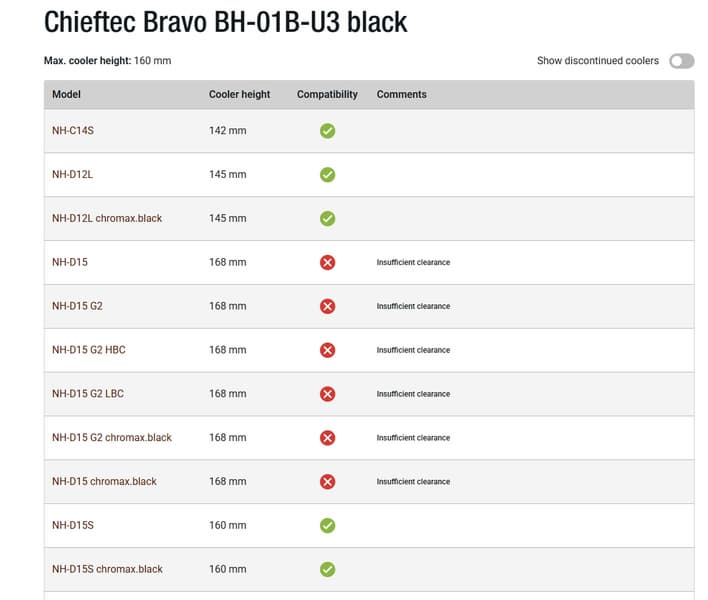Image resolution: width=708 pixels, height=600 pixels.
Task: Open the NH-D15 G2 HBC link
Action: click(x=88, y=349)
